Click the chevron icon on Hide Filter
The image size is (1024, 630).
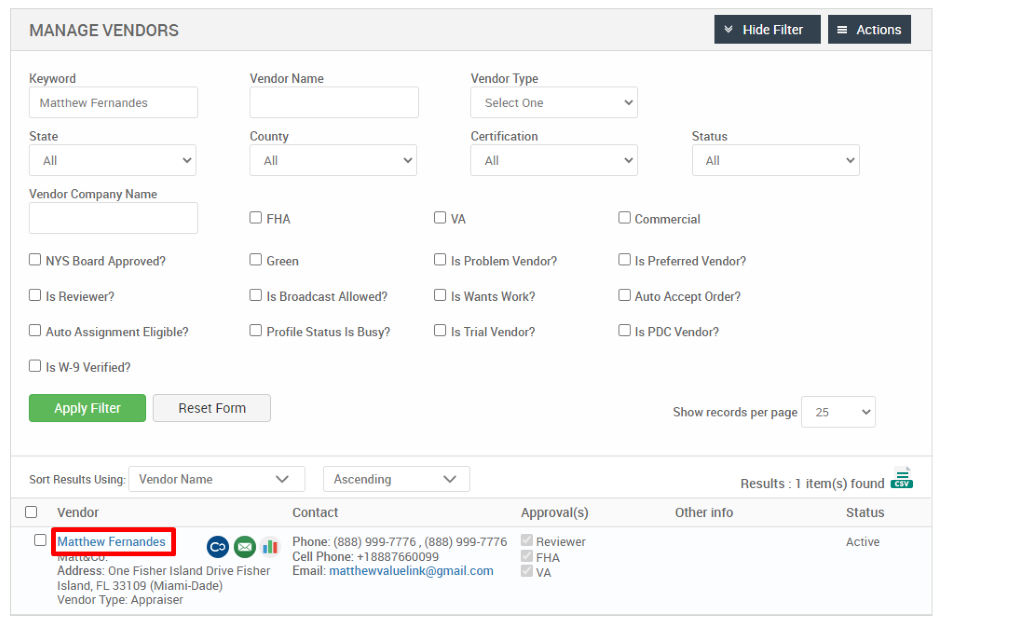[728, 29]
